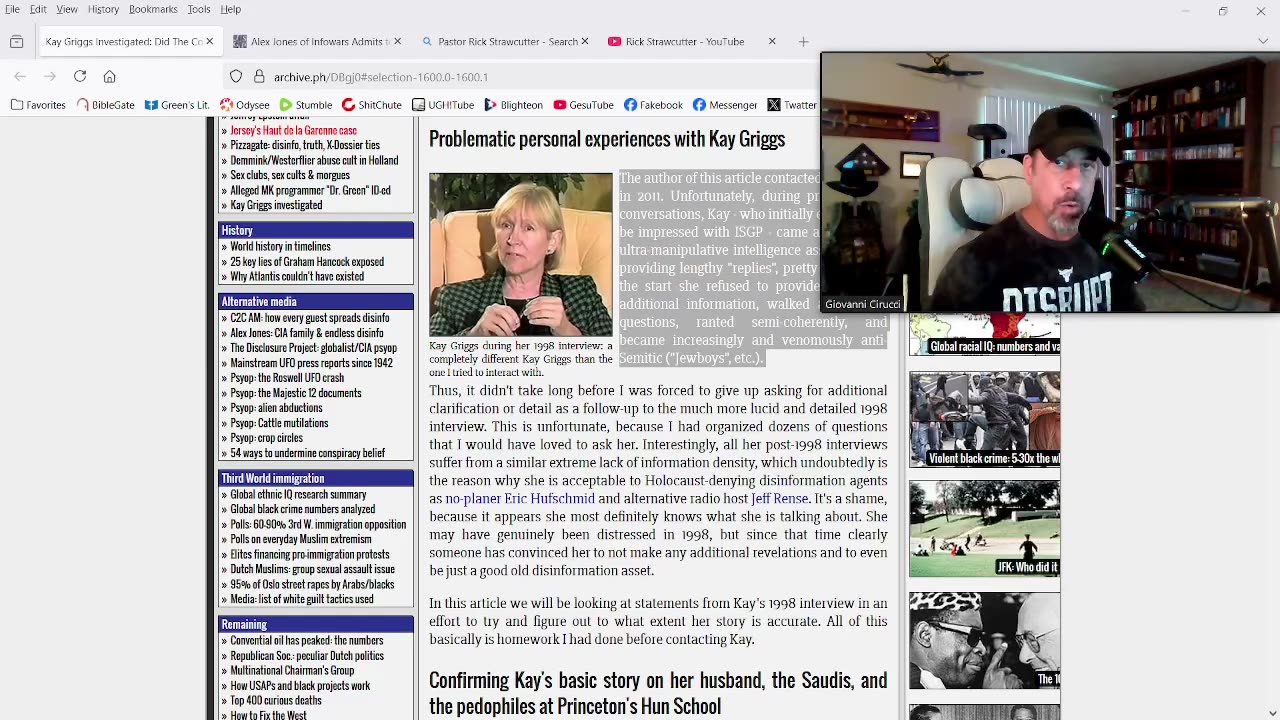The height and width of the screenshot is (720, 1280).
Task: Open How USAPs and black projects work
Action: 300,685
